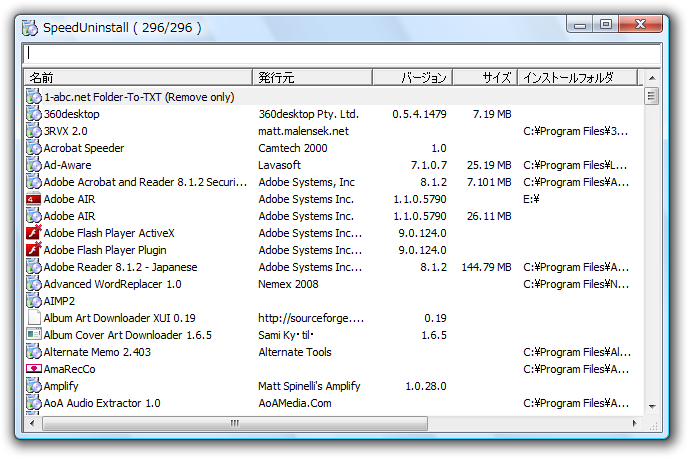The width and height of the screenshot is (688, 459).
Task: Click icon of Adobe Acrobat and Reader 8.1.2
Action: click(x=34, y=182)
